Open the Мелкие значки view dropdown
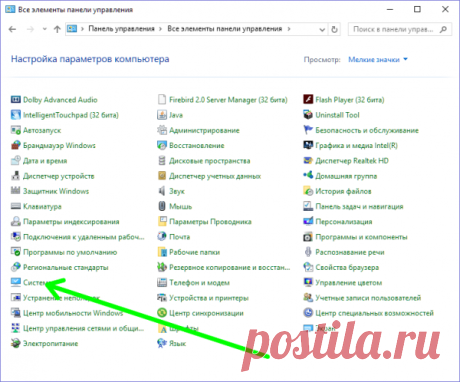460x382 pixels. coord(378,60)
